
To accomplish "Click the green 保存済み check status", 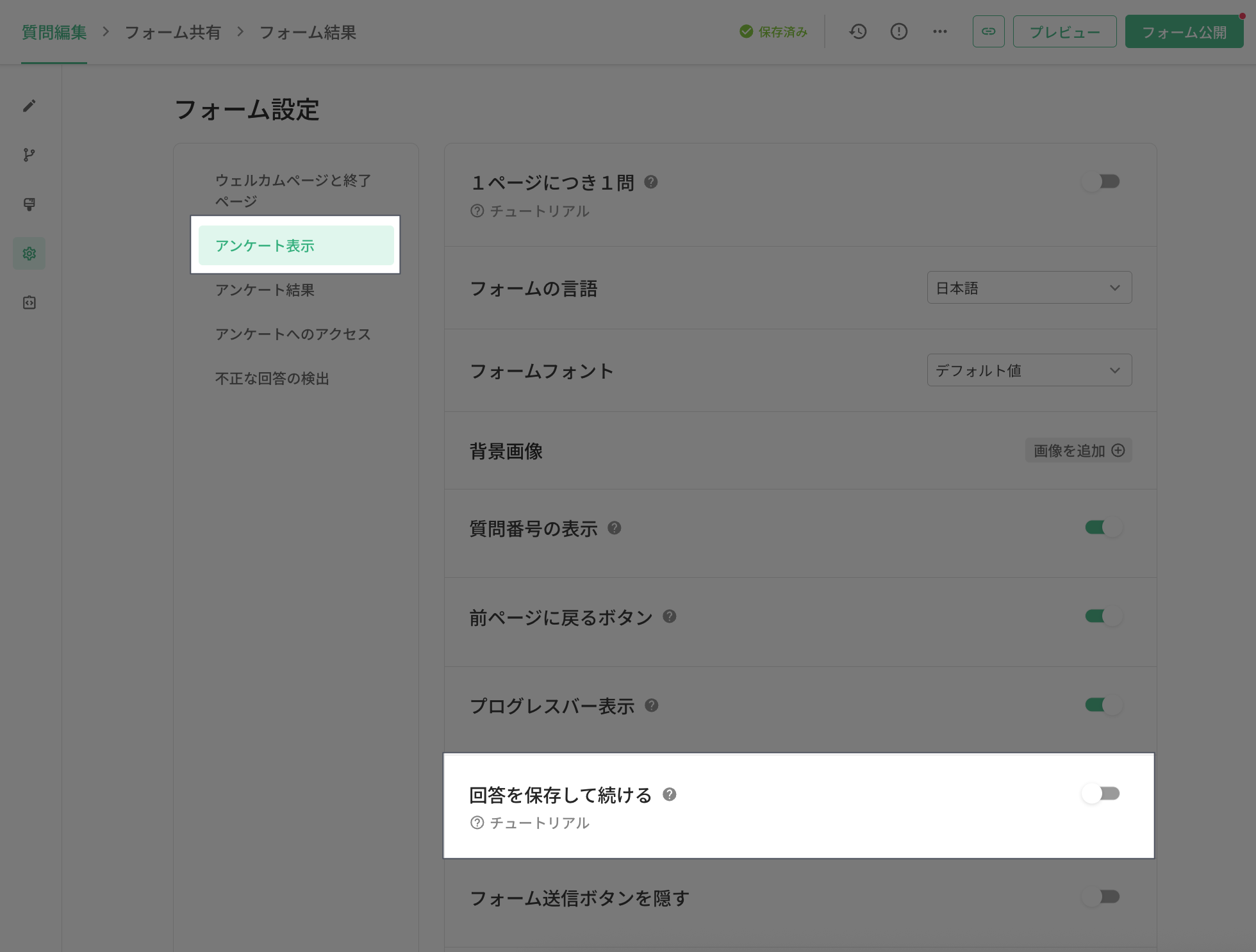I will (773, 31).
